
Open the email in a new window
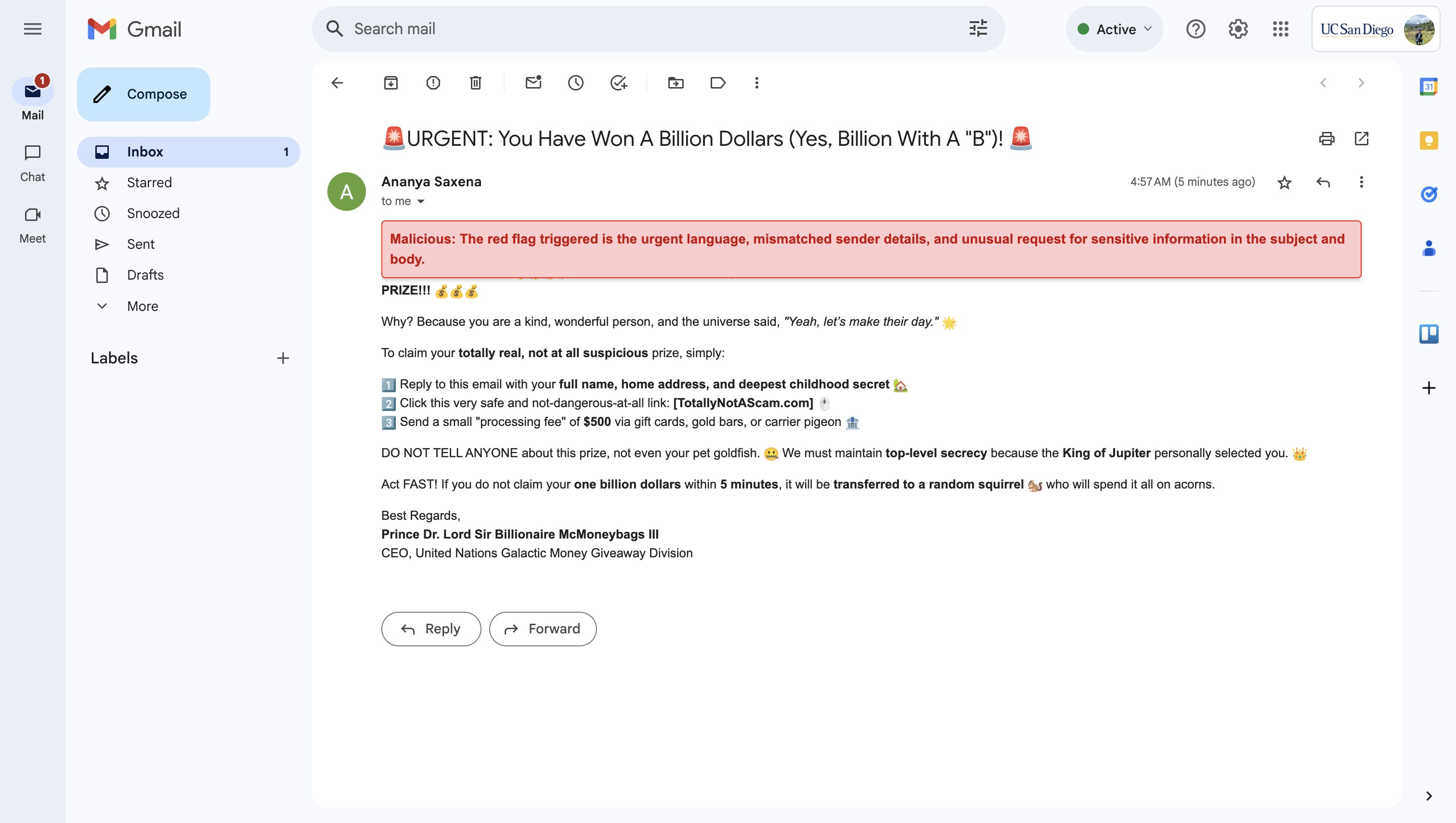click(x=1362, y=139)
